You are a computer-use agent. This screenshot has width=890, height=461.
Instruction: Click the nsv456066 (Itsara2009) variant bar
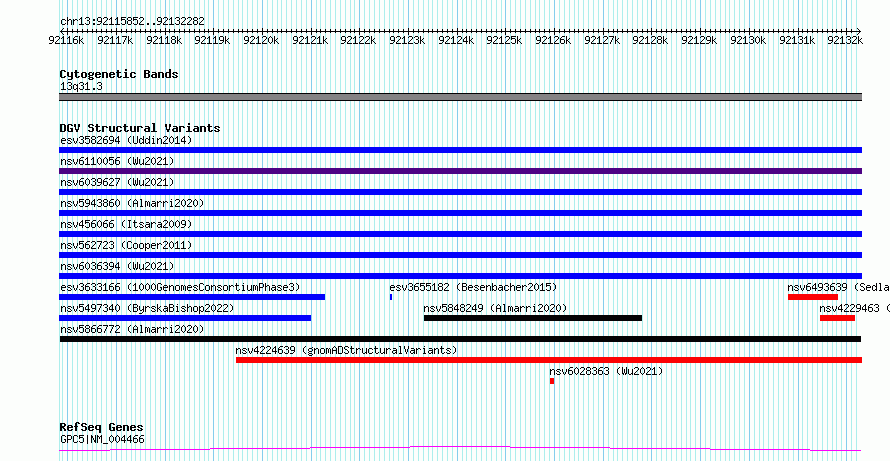[x=460, y=234]
